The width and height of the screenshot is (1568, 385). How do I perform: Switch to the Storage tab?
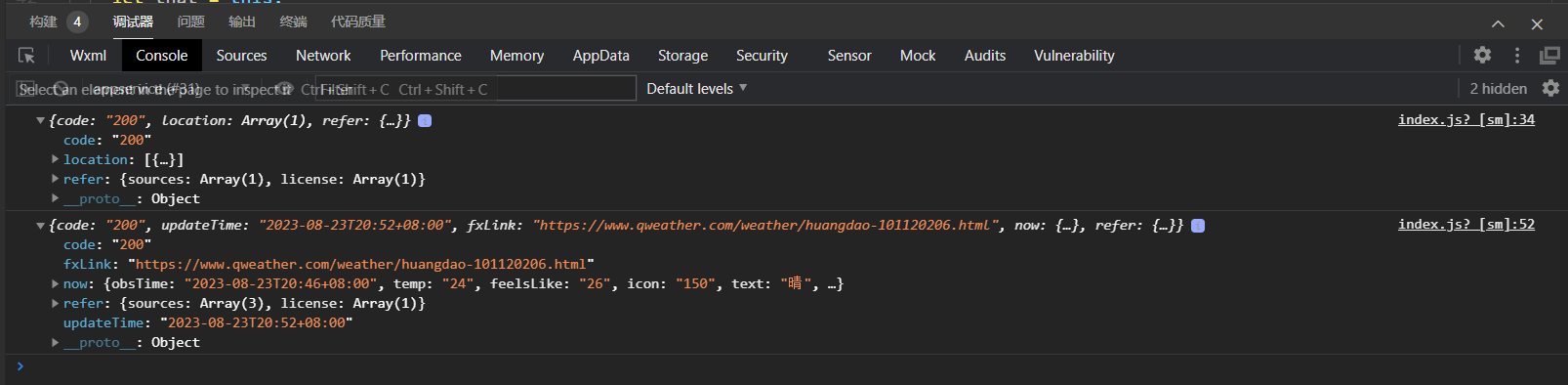(x=682, y=56)
